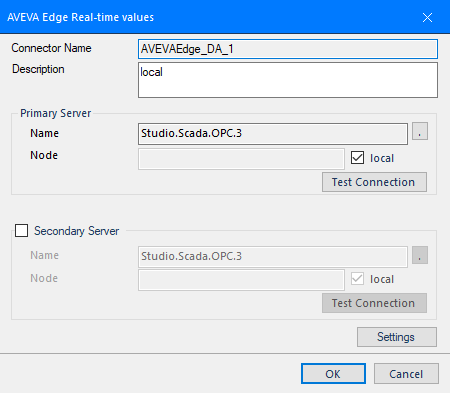The height and width of the screenshot is (393, 450).
Task: Click the Connector Name input field
Action: click(x=288, y=49)
